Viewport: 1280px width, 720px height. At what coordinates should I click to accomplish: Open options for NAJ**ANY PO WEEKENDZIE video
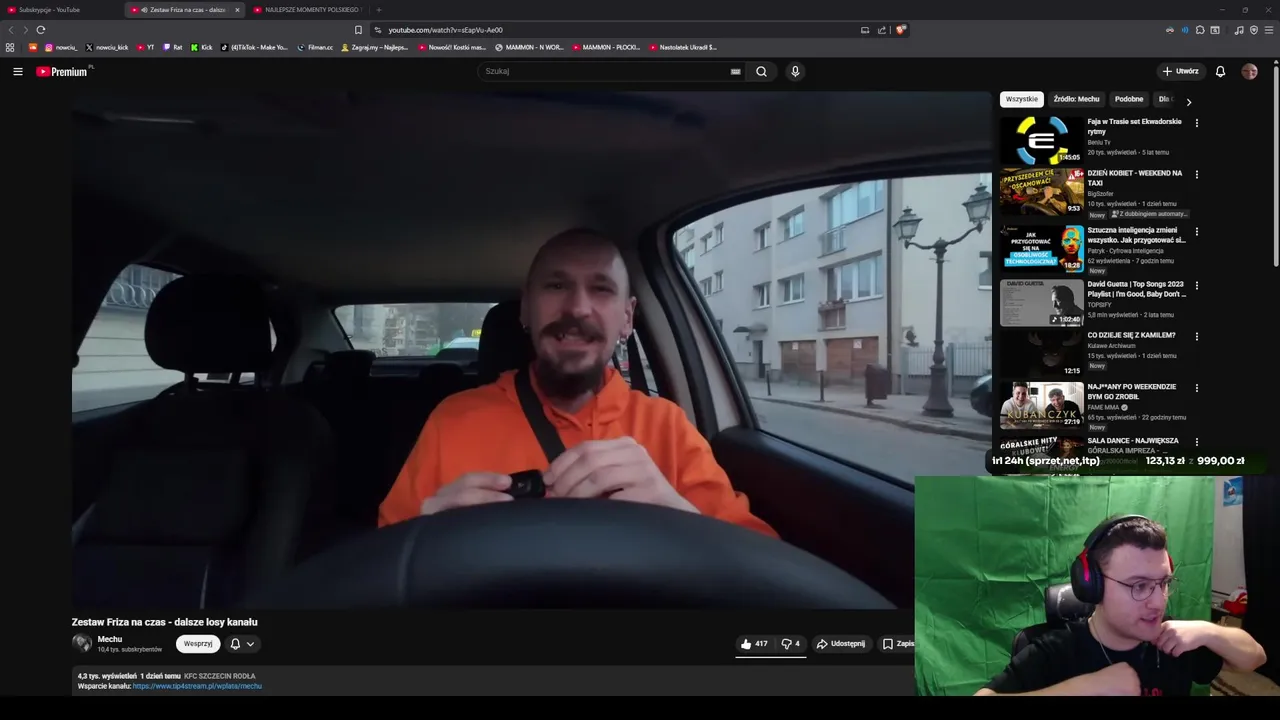point(1197,388)
